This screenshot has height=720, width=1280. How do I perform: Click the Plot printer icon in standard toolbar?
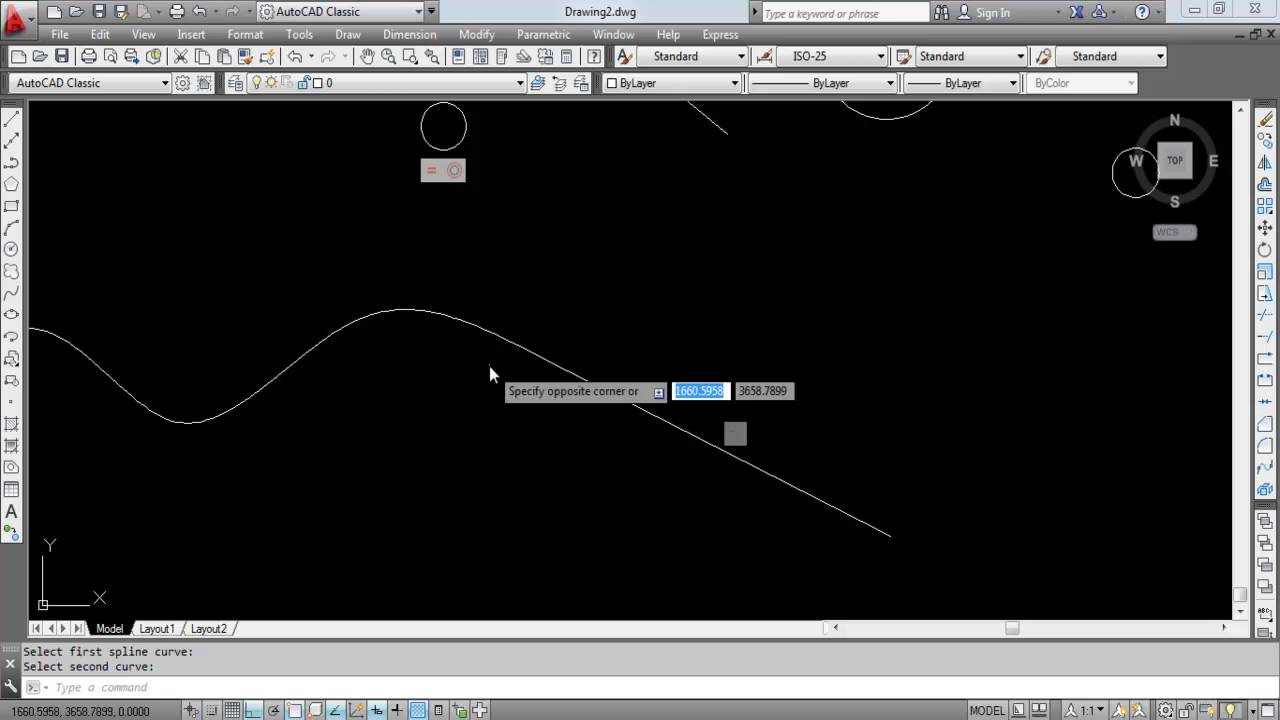[88, 57]
